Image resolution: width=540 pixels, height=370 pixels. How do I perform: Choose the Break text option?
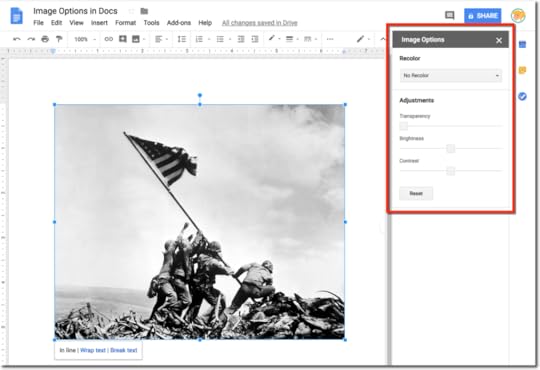124,350
